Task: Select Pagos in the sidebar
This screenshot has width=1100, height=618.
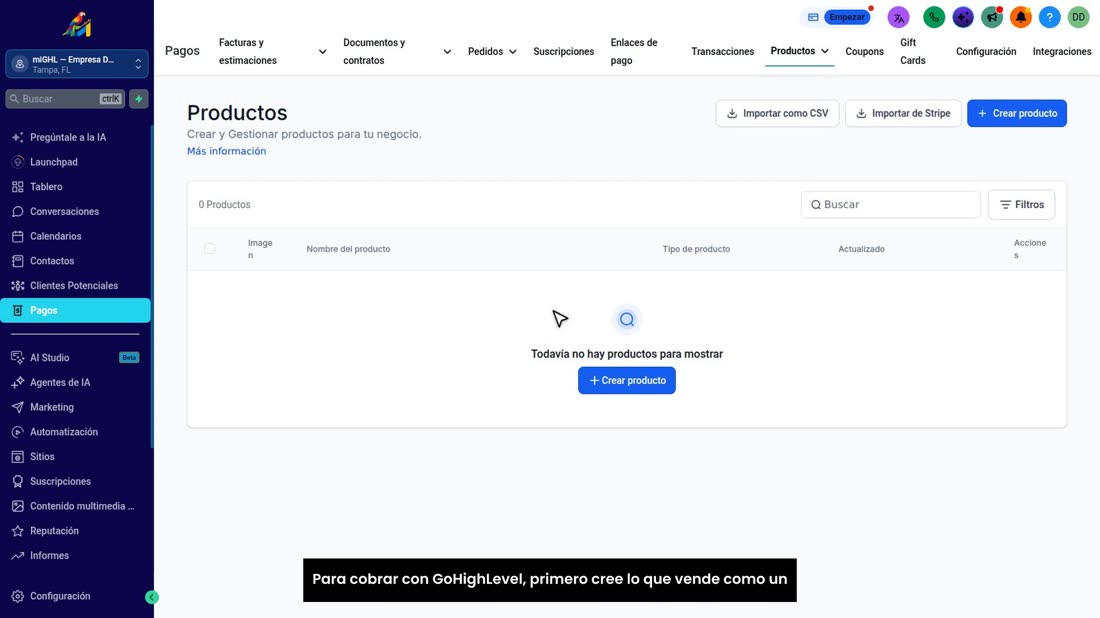Action: click(x=75, y=310)
